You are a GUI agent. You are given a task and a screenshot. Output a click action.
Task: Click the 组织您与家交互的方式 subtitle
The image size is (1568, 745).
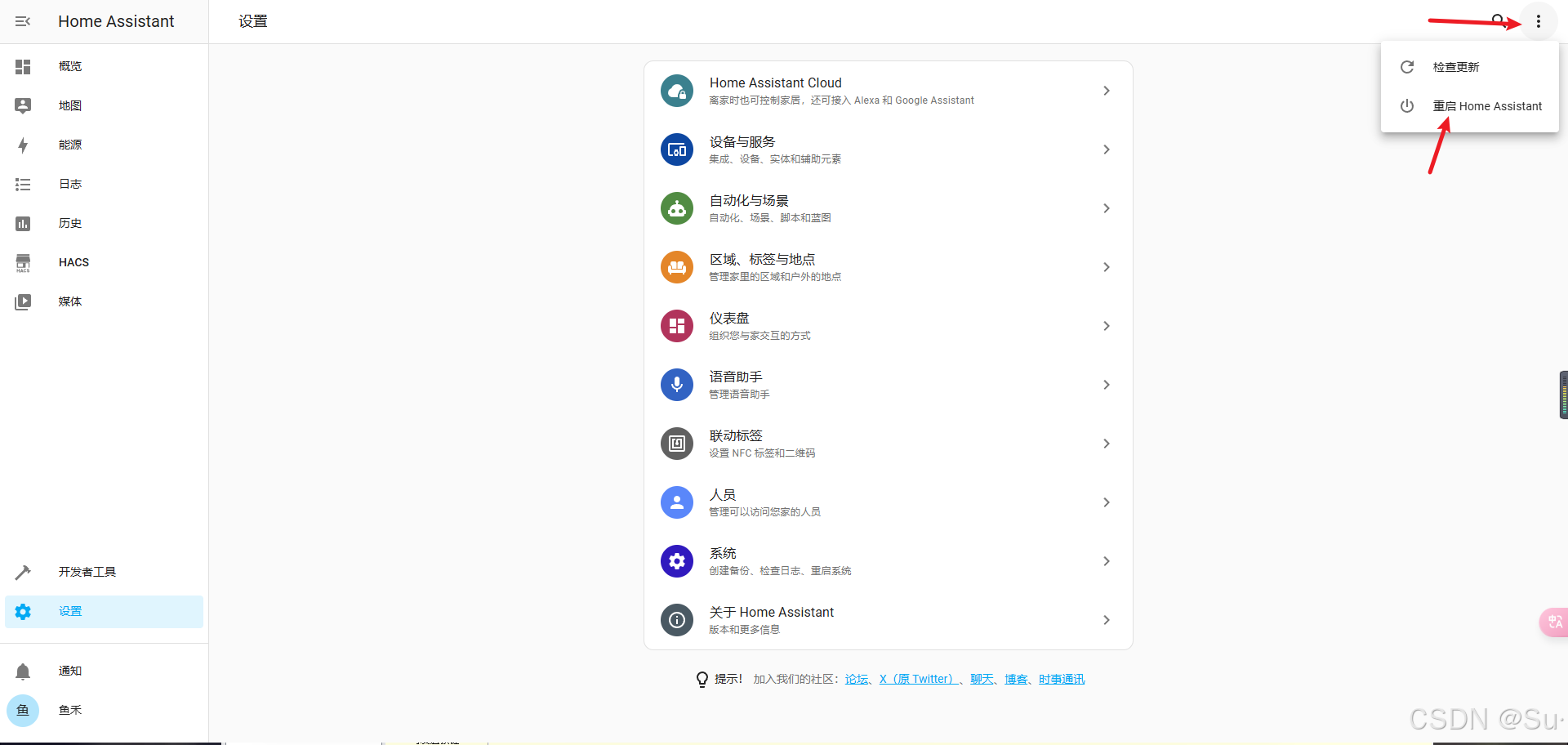tap(759, 336)
